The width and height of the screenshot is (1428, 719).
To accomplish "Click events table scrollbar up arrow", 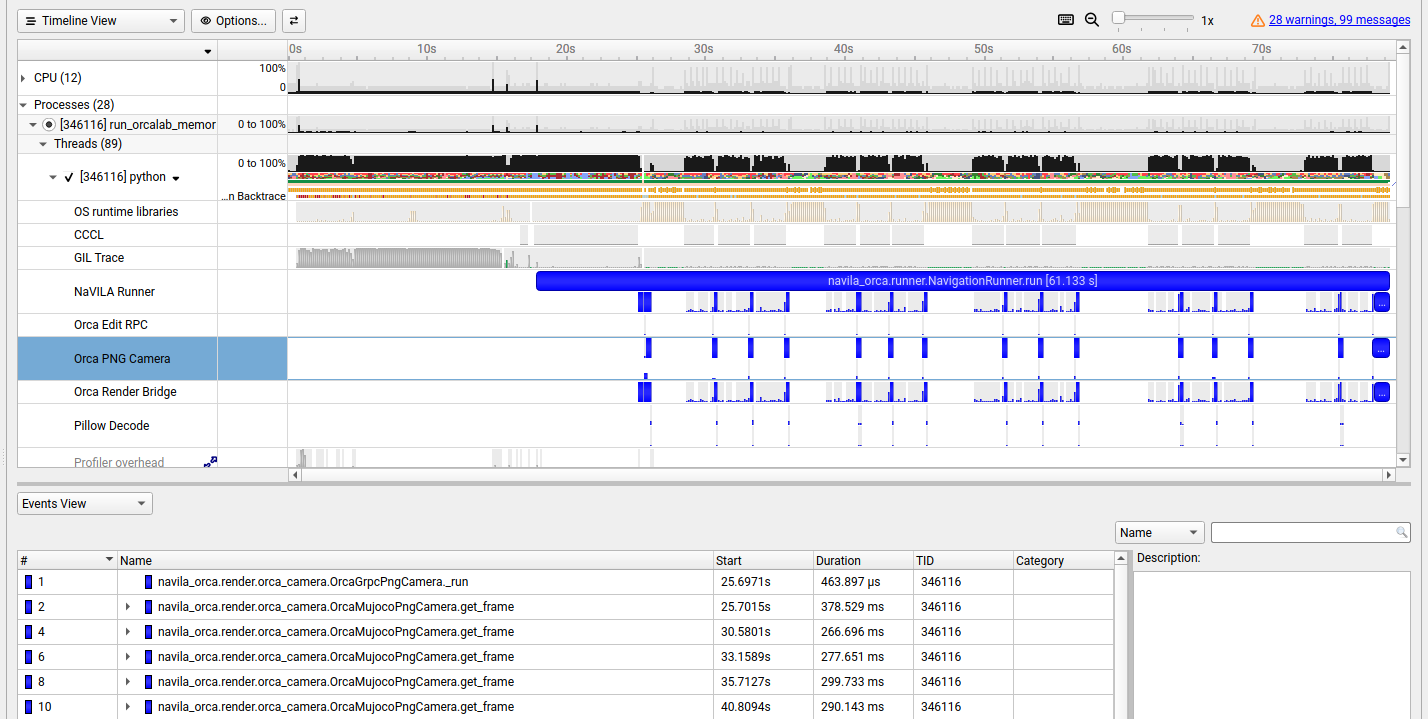I will click(1121, 559).
